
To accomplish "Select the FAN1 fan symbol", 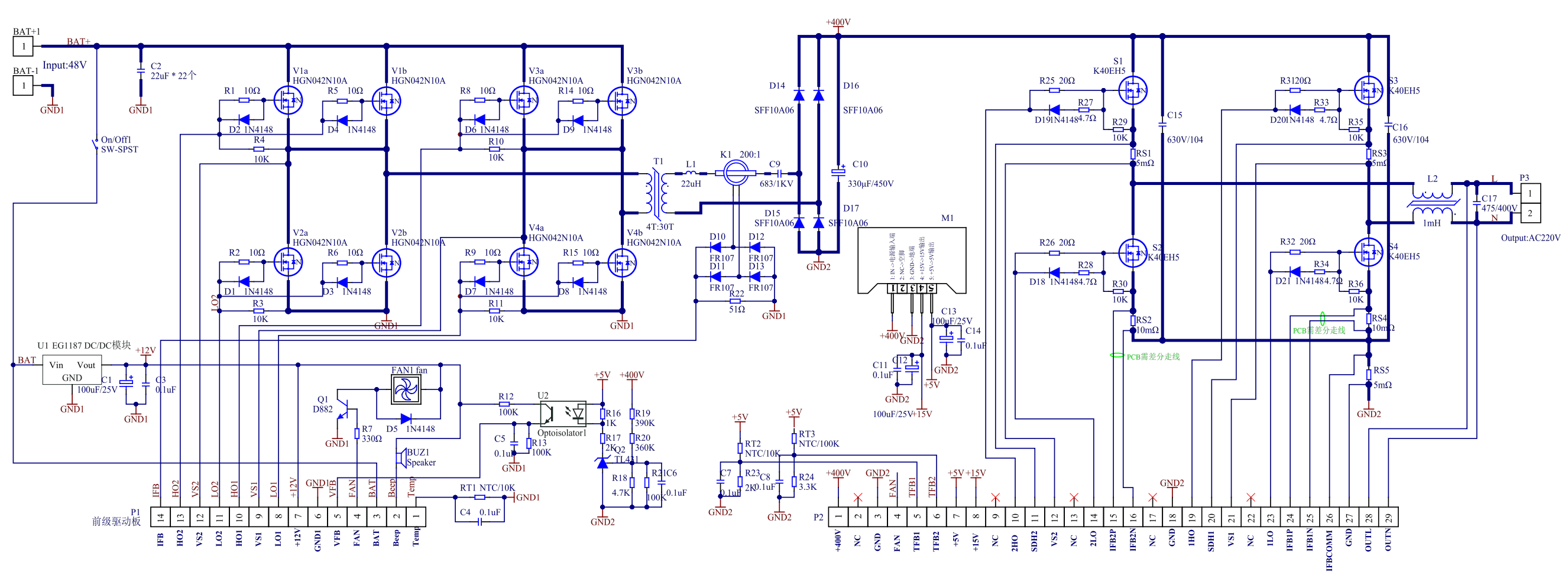I will [406, 390].
